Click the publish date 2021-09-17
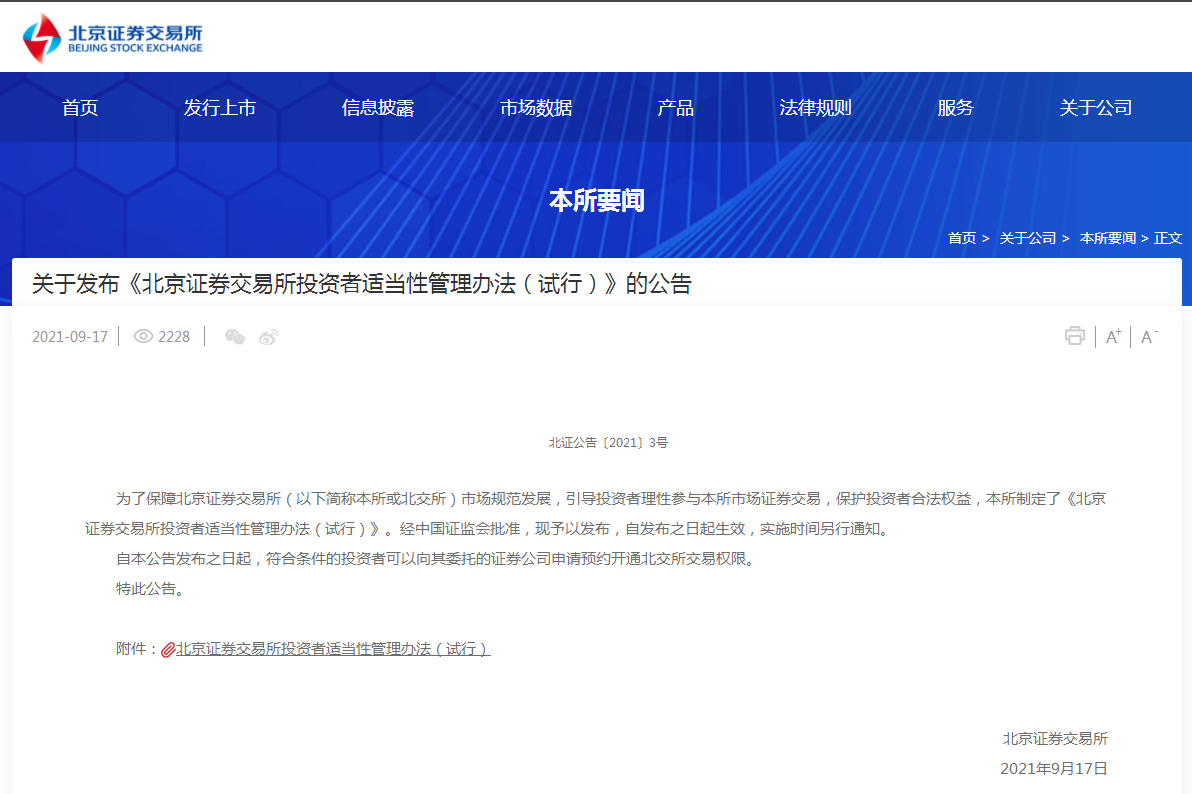1192x794 pixels. point(70,337)
